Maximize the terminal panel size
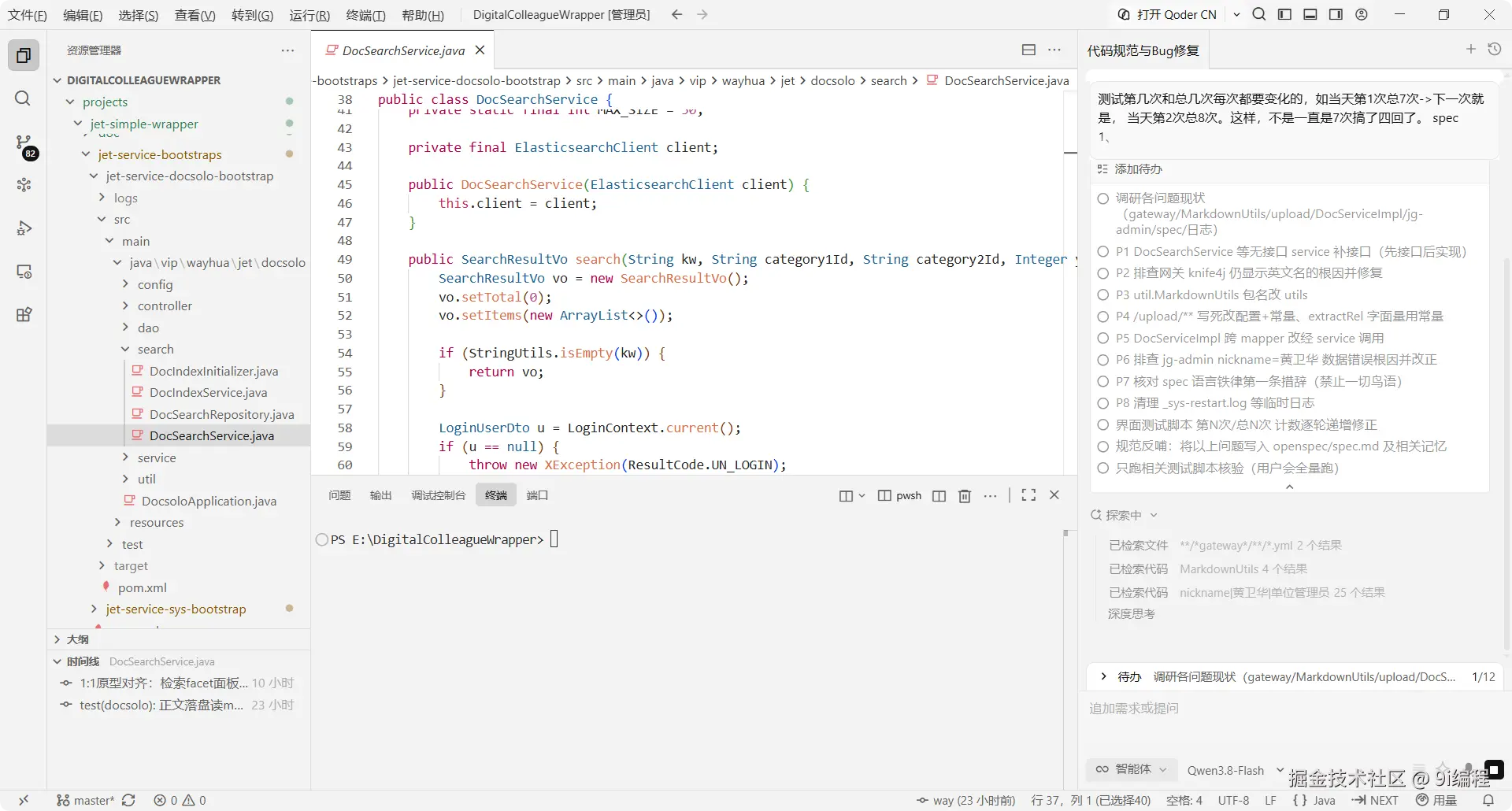Image resolution: width=1512 pixels, height=811 pixels. click(x=1028, y=495)
